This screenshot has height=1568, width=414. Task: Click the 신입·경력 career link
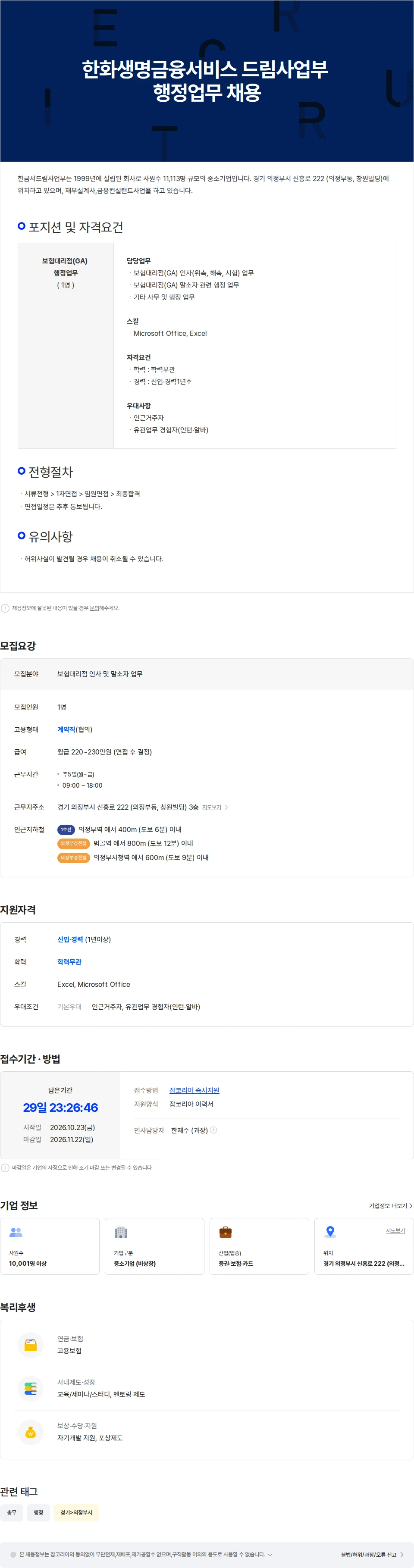70,939
